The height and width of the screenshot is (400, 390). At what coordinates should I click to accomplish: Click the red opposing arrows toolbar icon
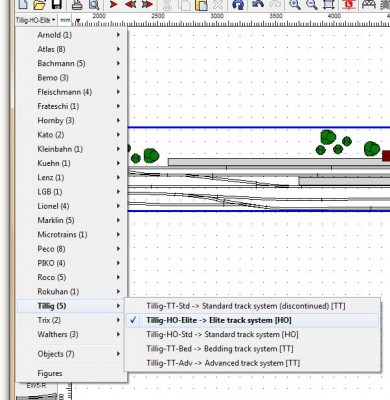(x=130, y=5)
